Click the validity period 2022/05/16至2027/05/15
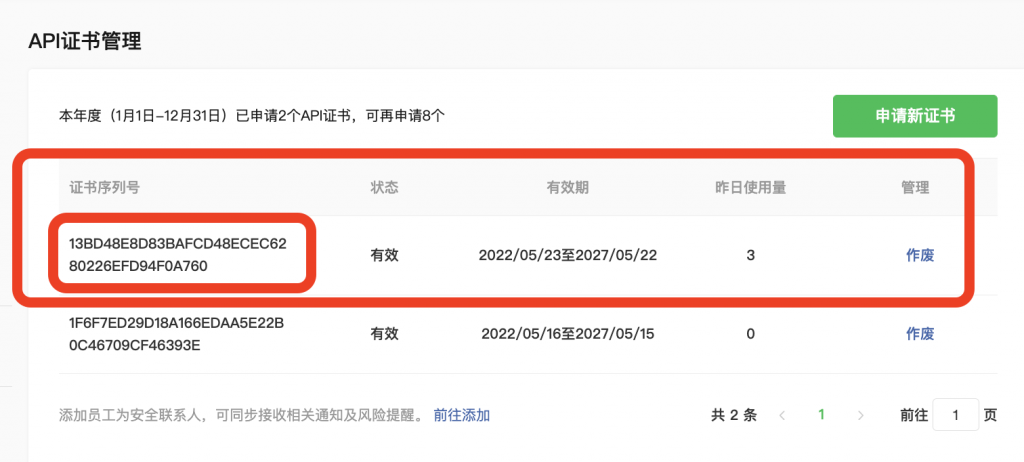This screenshot has width=1024, height=462. pos(567,334)
